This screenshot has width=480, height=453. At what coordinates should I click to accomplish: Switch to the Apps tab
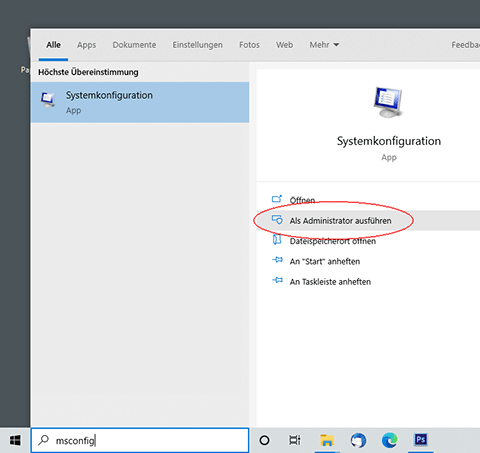point(86,45)
